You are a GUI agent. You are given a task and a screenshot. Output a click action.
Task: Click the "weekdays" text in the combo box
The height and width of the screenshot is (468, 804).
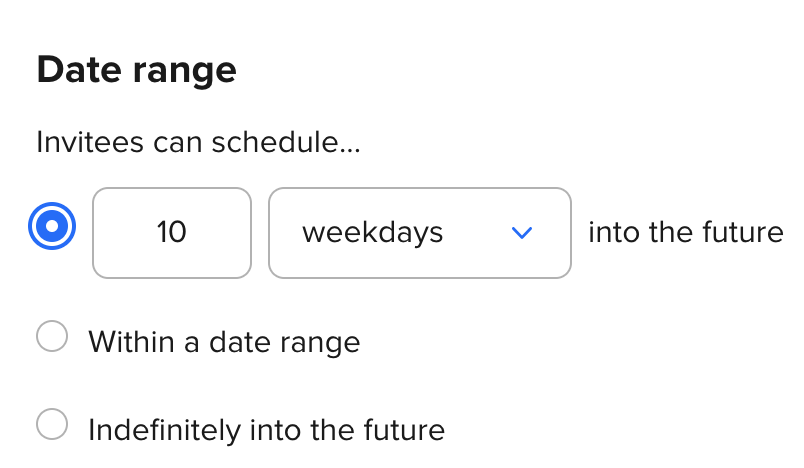(x=372, y=233)
